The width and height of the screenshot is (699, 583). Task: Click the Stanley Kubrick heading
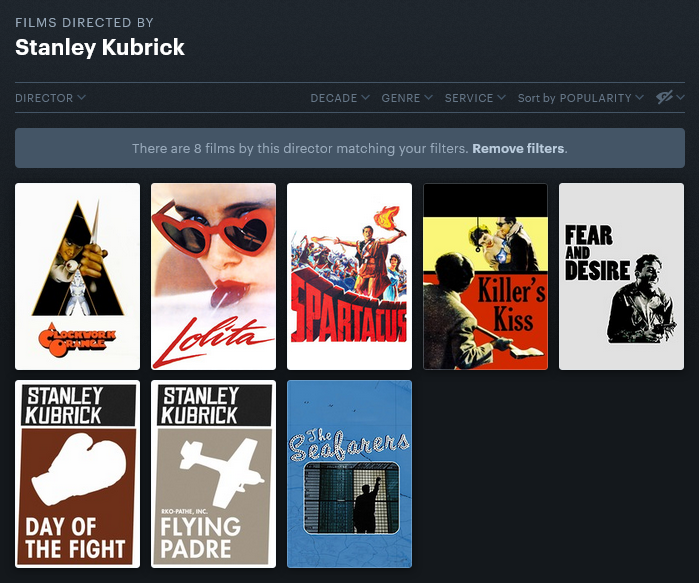(100, 48)
